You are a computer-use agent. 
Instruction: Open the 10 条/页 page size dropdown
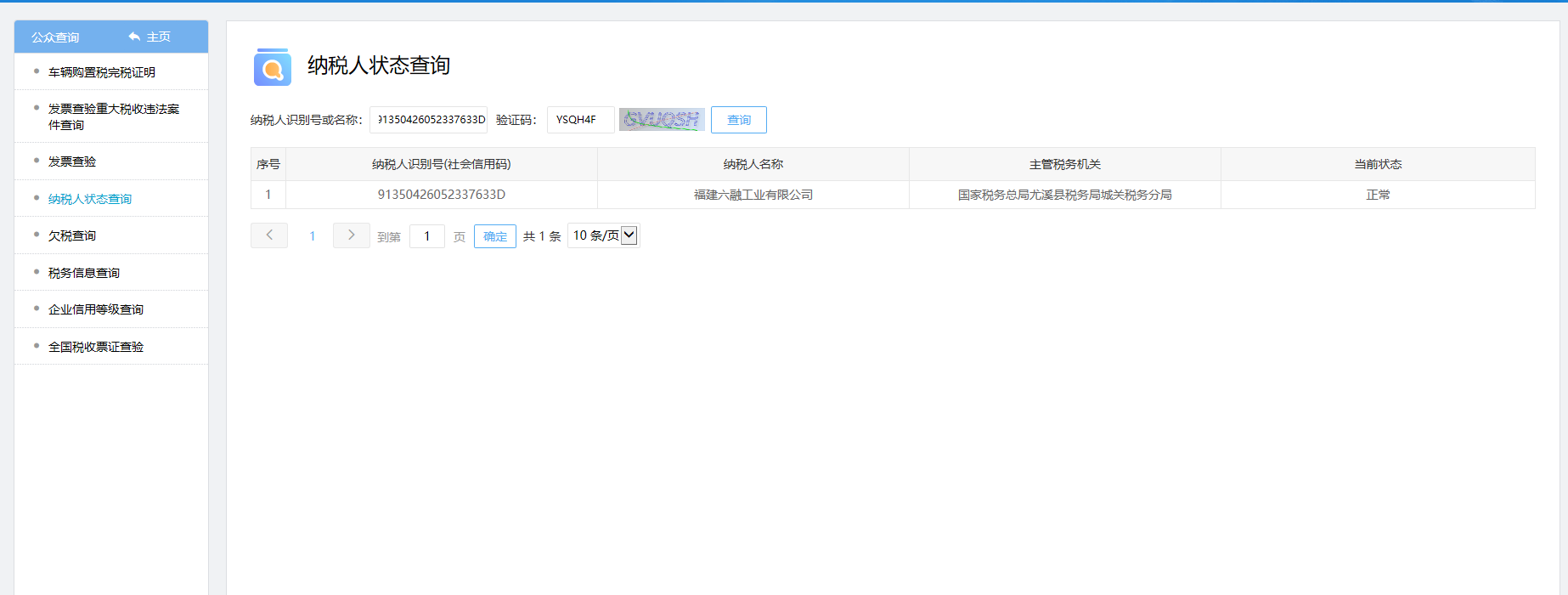tap(604, 235)
